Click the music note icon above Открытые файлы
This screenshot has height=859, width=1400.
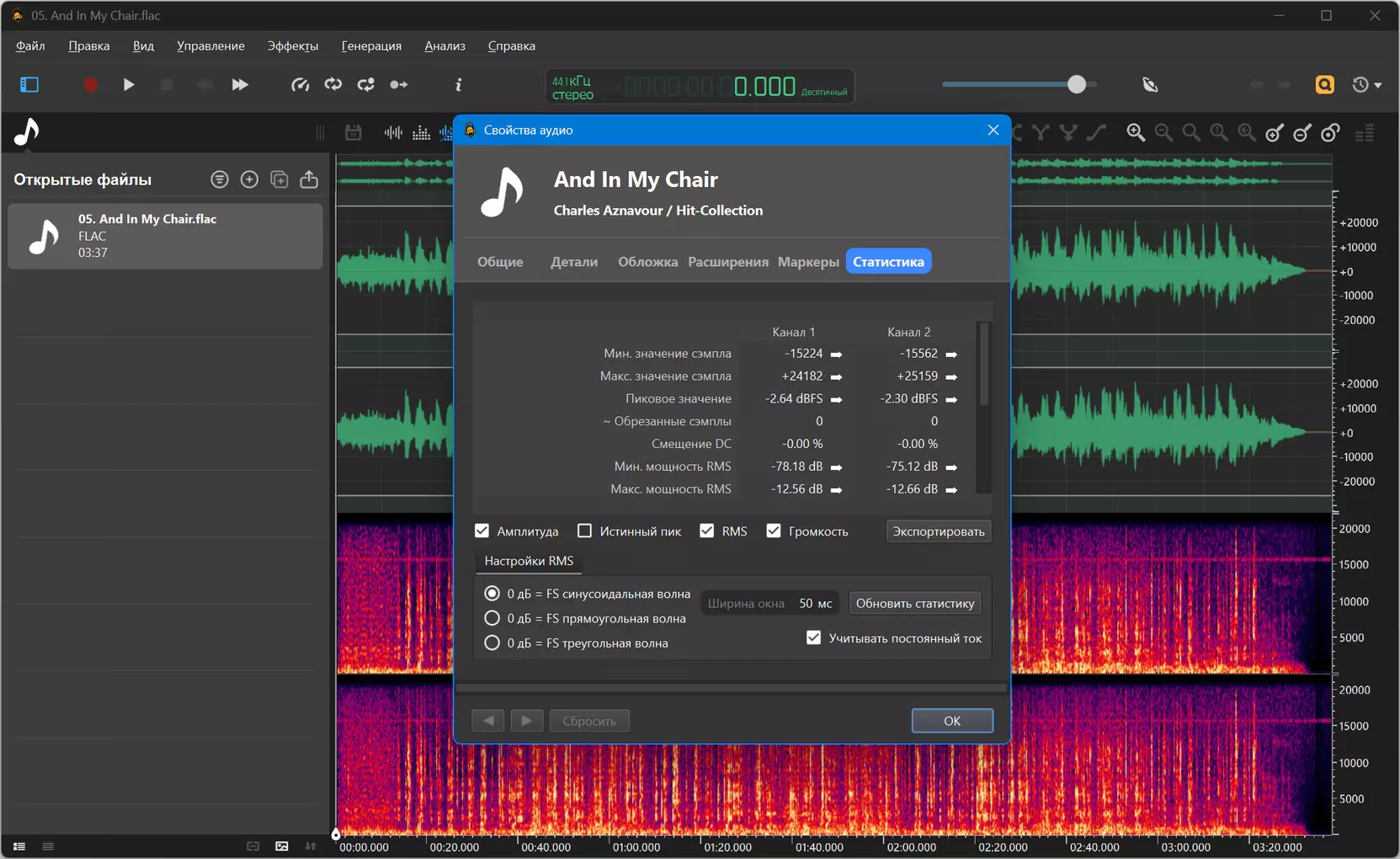pyautogui.click(x=27, y=131)
